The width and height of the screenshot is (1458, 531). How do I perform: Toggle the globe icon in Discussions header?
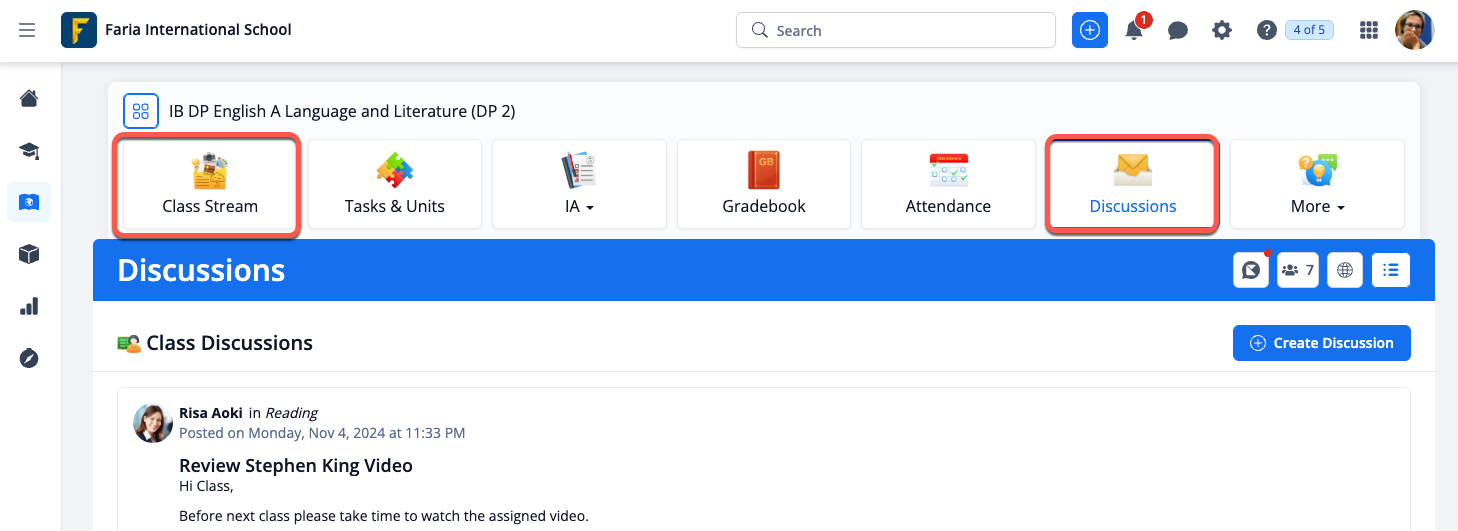pos(1345,270)
